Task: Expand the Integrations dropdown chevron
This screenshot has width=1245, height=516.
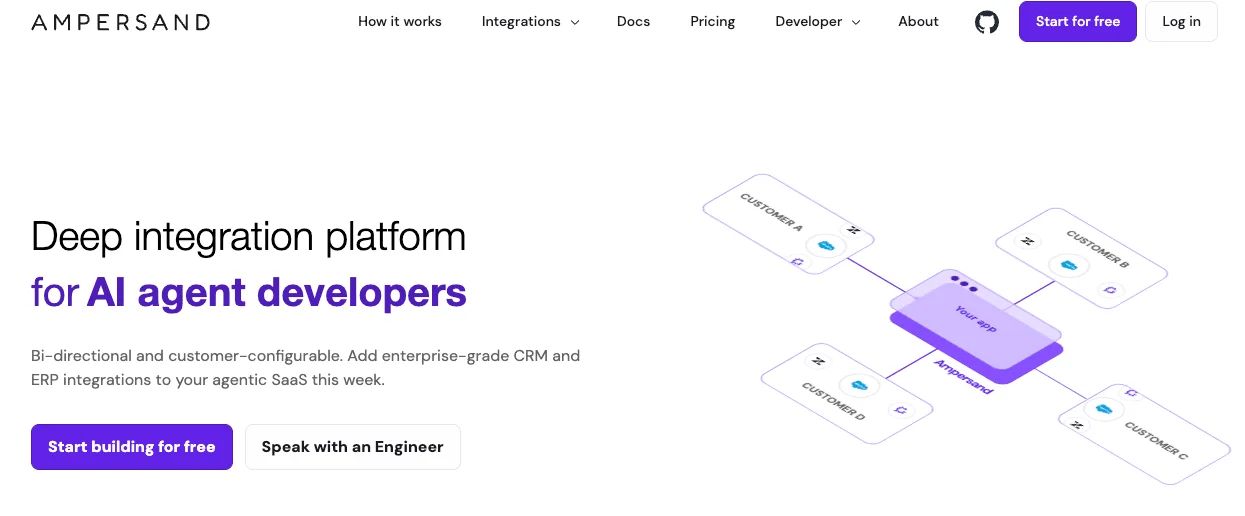Action: 575,22
